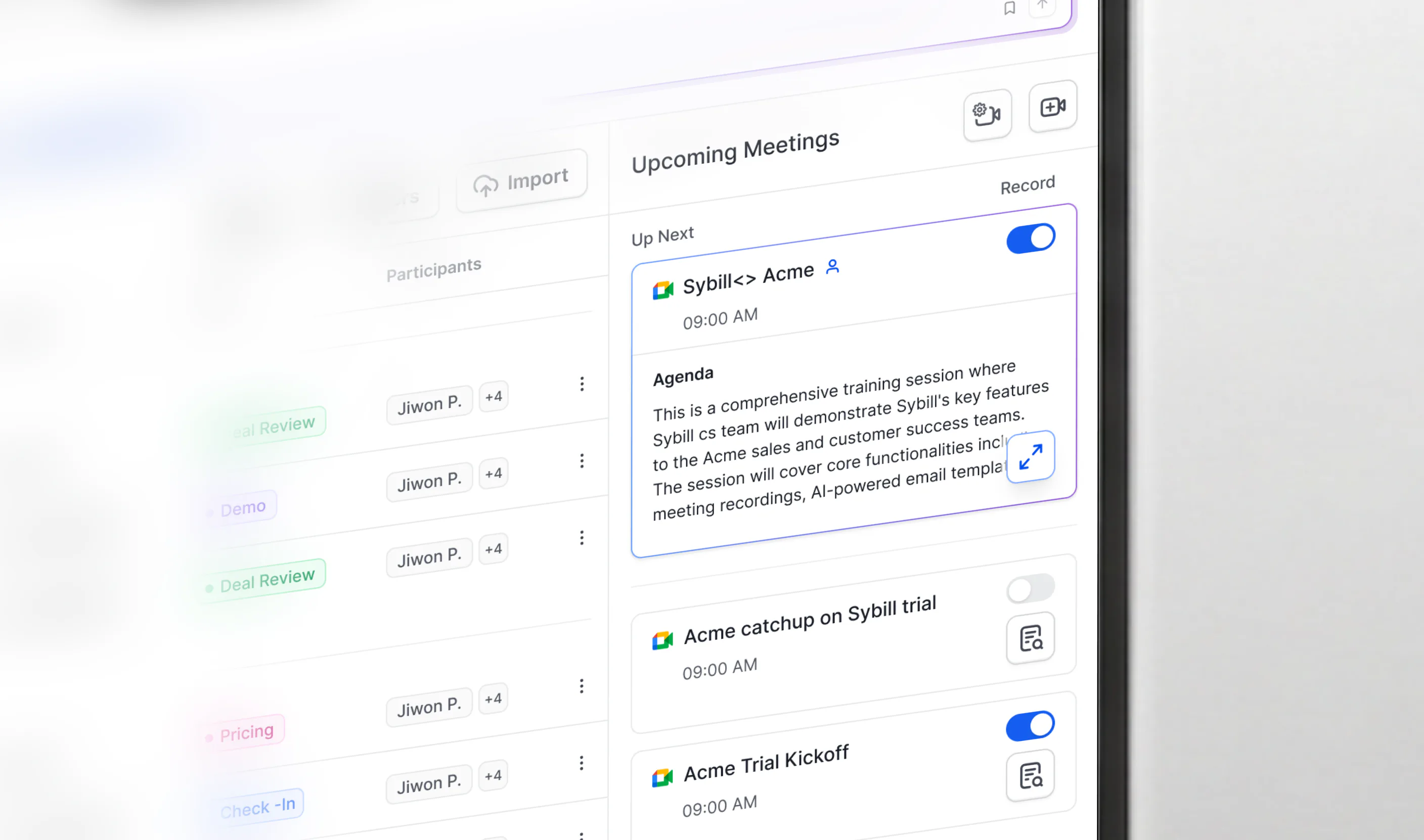Expand +4 participants in second Deal Review row
The image size is (1424, 840).
tap(493, 549)
